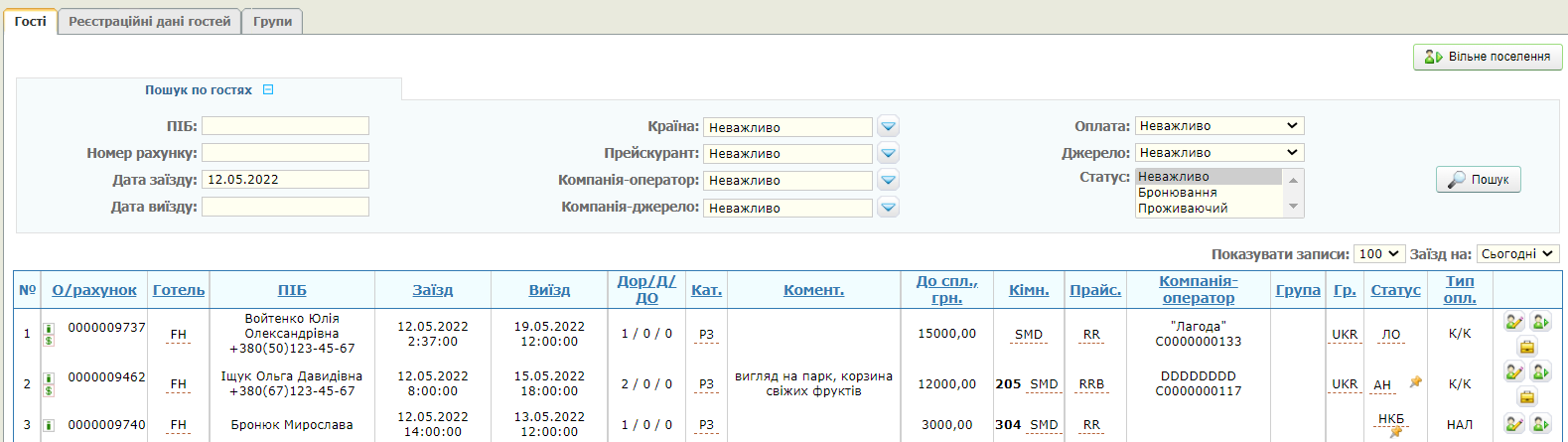The image size is (1568, 442).
Task: Click green info icon for account 0000009737
Action: (48, 328)
